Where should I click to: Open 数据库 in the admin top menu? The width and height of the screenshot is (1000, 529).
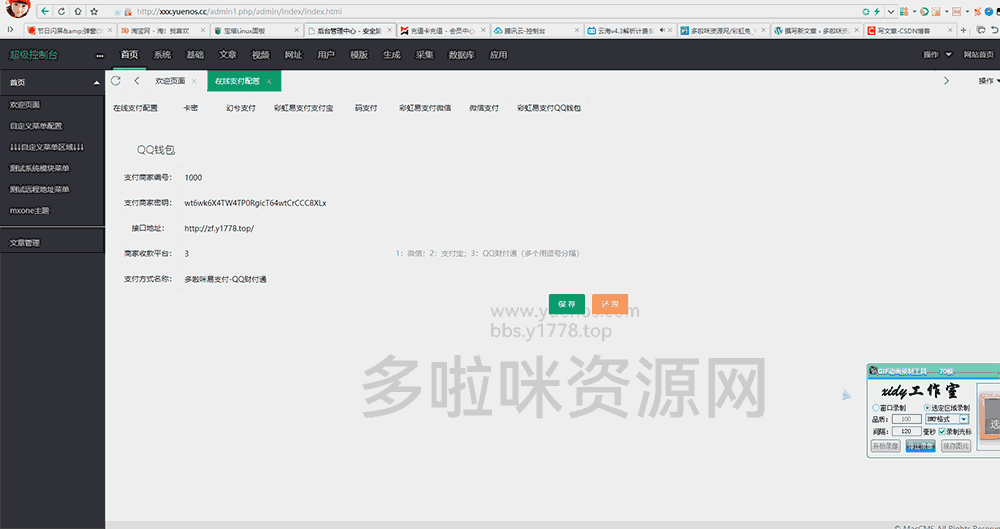461,55
